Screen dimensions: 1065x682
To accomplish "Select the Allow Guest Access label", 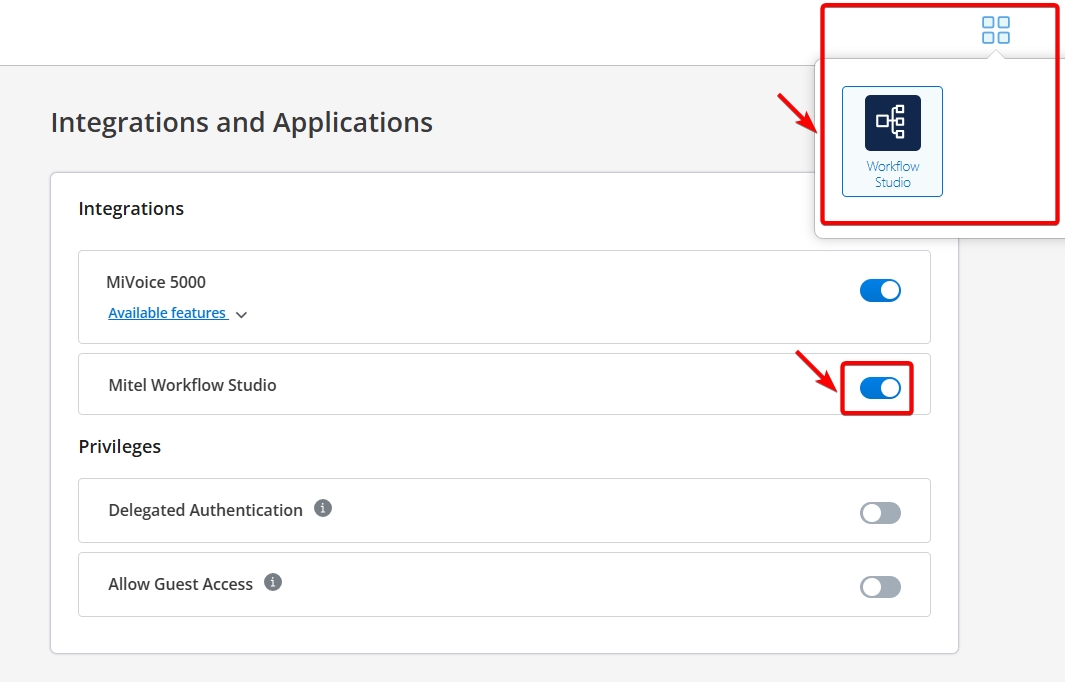I will coord(180,584).
